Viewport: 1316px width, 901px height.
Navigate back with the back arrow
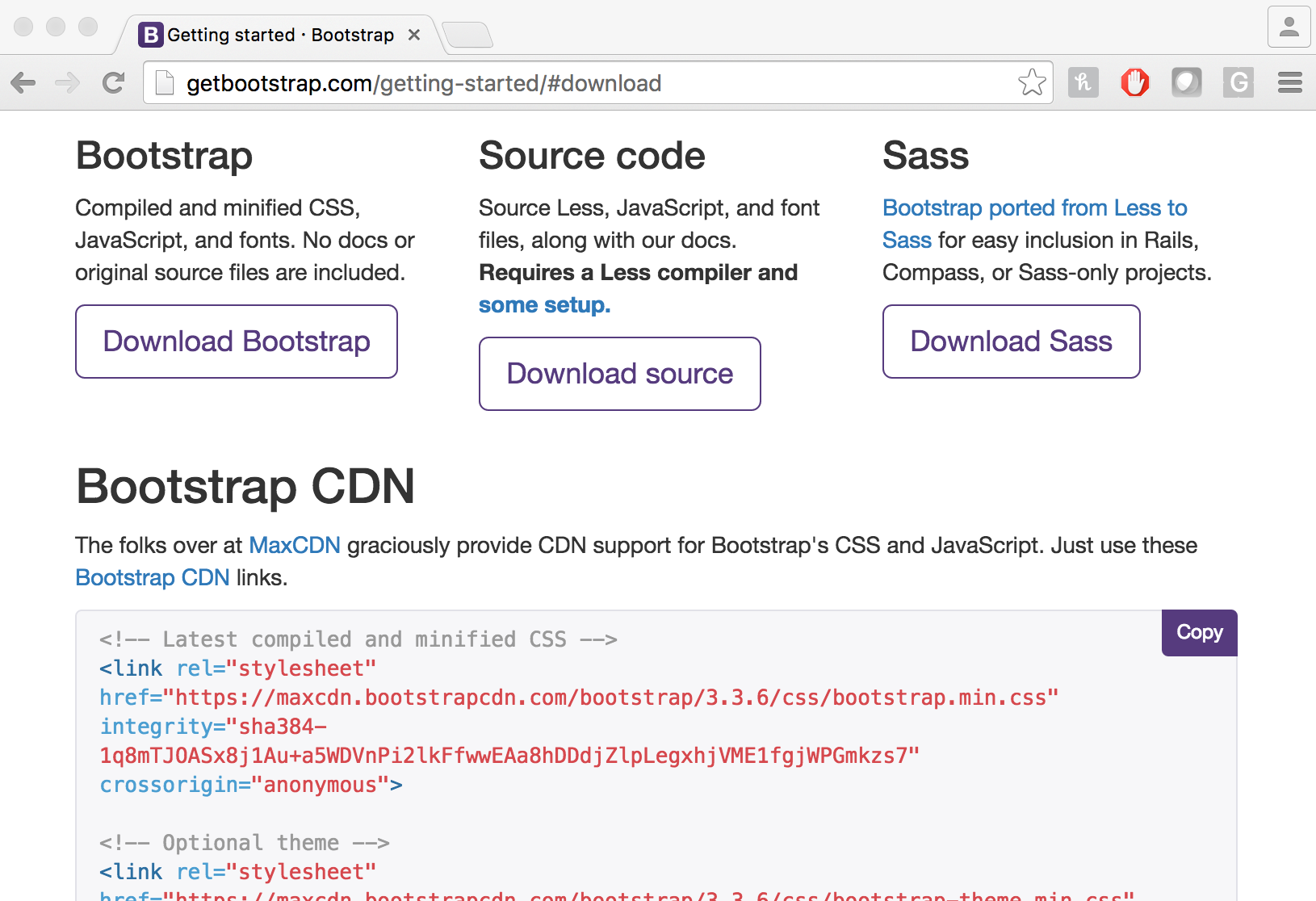click(23, 82)
